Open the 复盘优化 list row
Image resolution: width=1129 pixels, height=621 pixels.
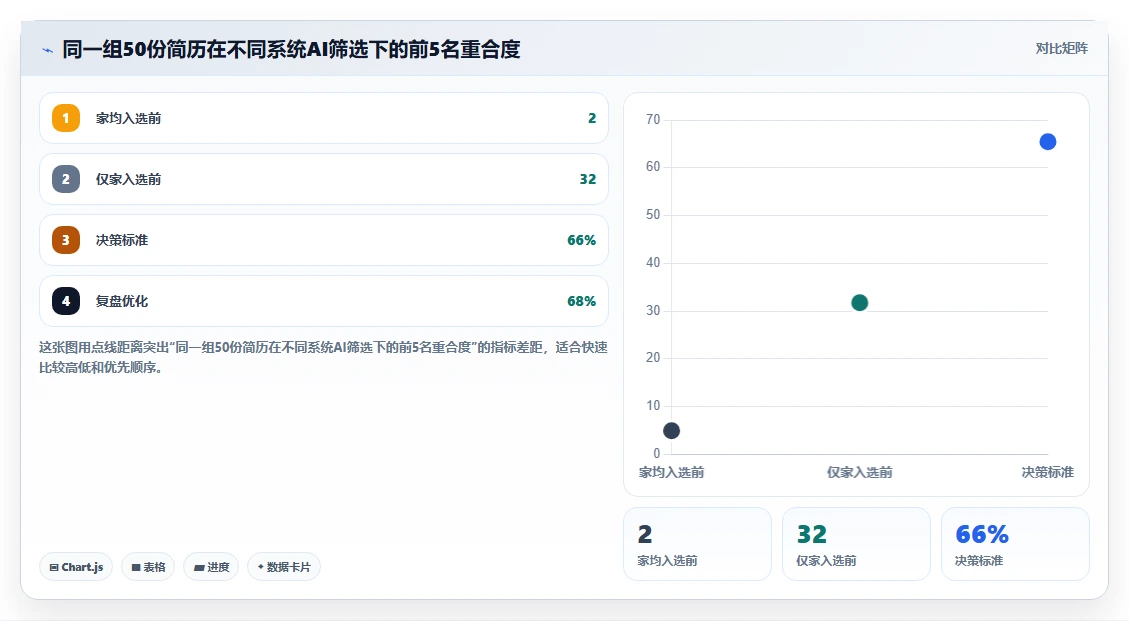click(324, 301)
